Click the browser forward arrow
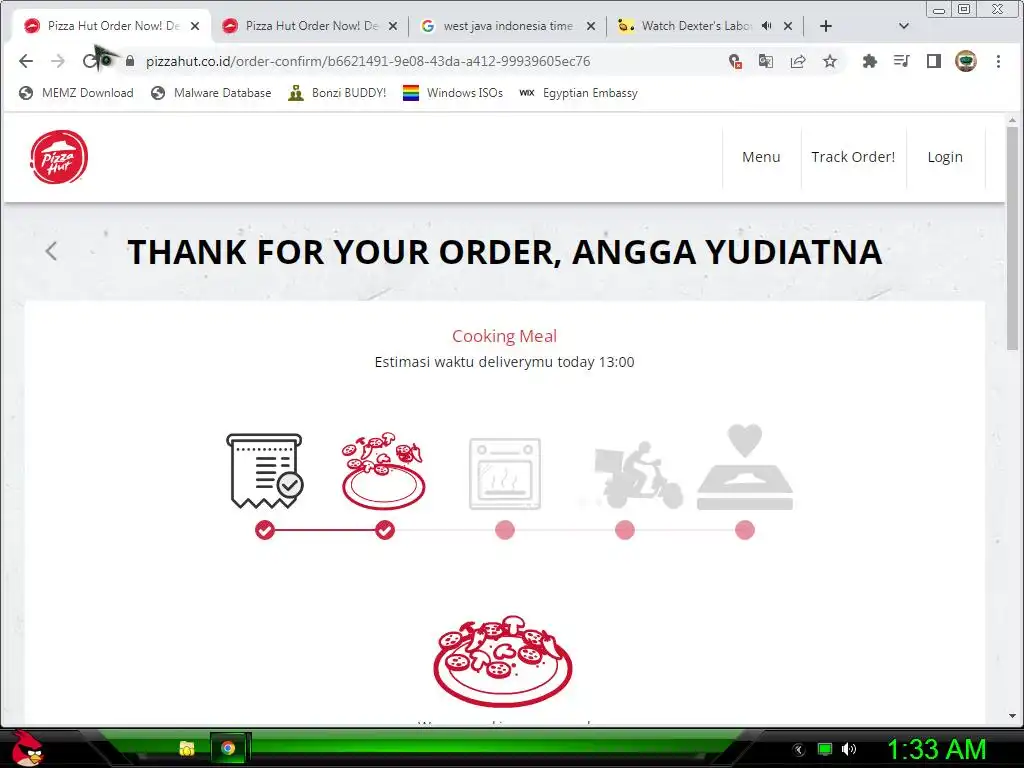 58,61
